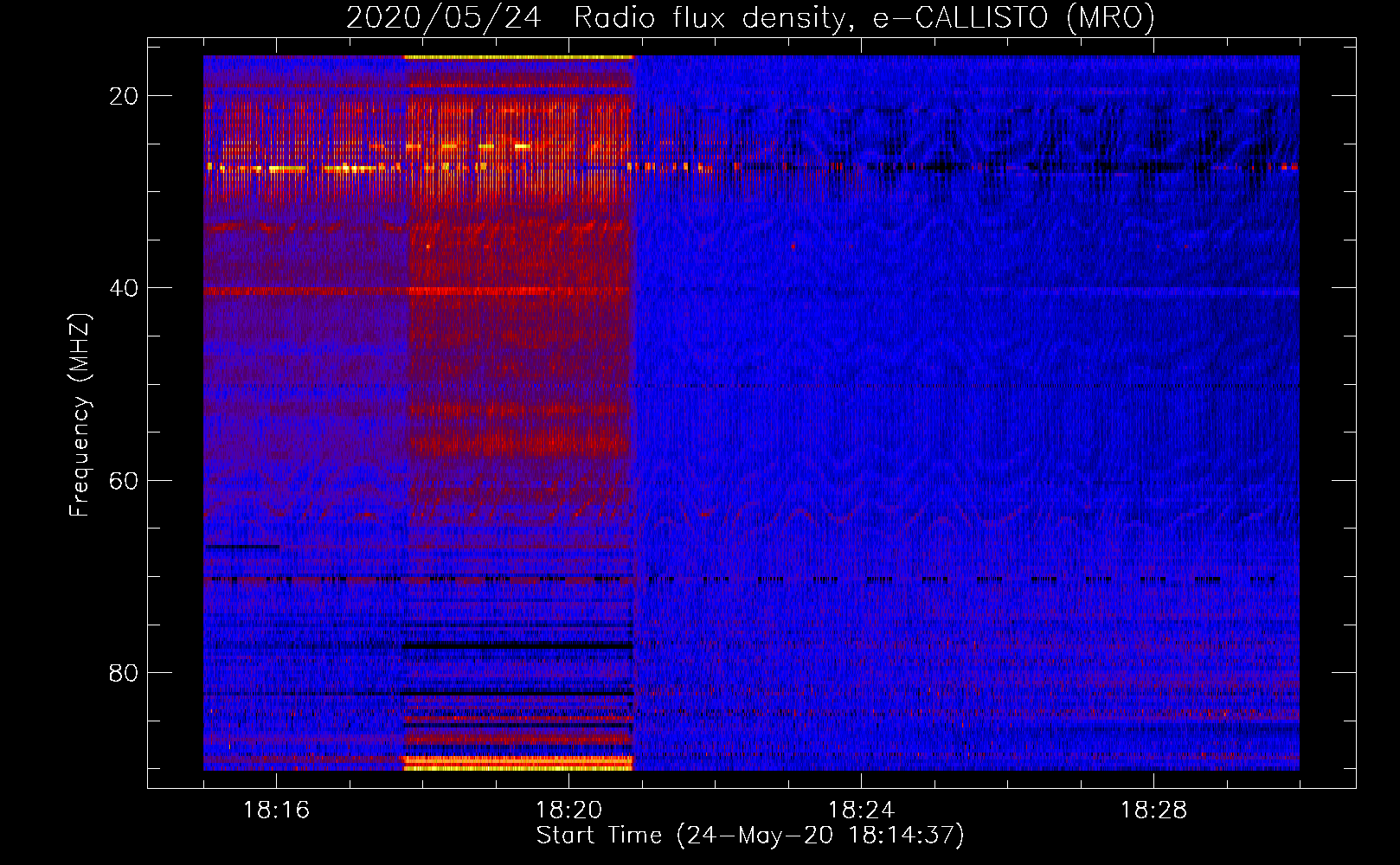1400x865 pixels.
Task: Select the 18:24 time tick label
Action: point(861,811)
